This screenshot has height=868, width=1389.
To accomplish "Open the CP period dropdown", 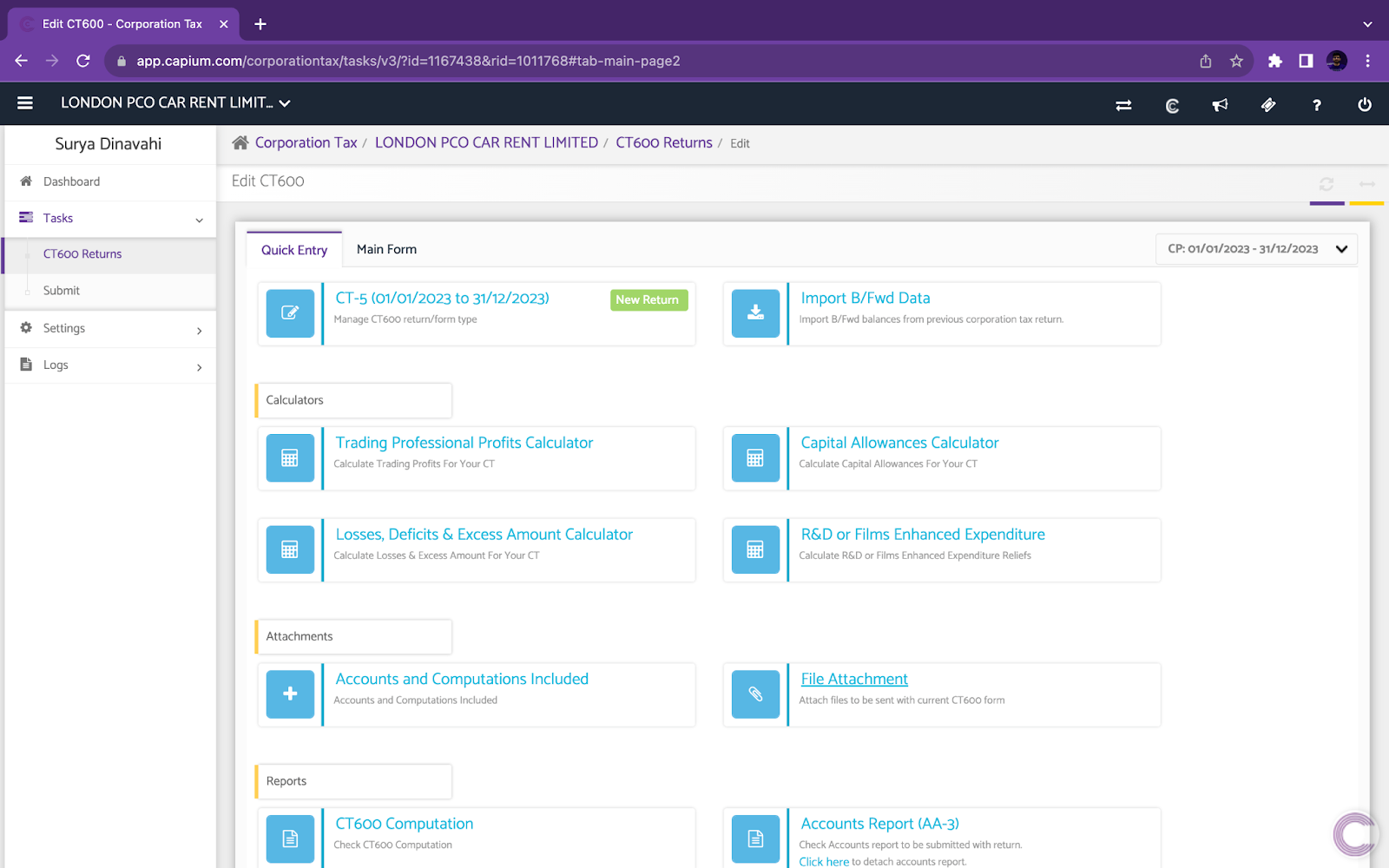I will pos(1256,249).
